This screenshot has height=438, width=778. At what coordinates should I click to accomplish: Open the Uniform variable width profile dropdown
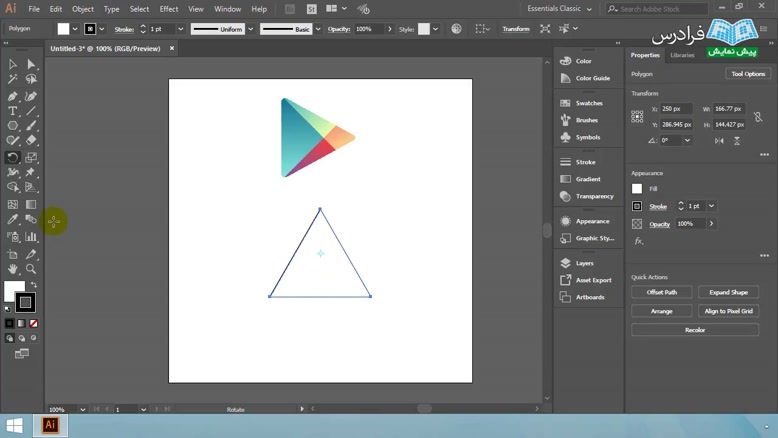pyautogui.click(x=251, y=29)
